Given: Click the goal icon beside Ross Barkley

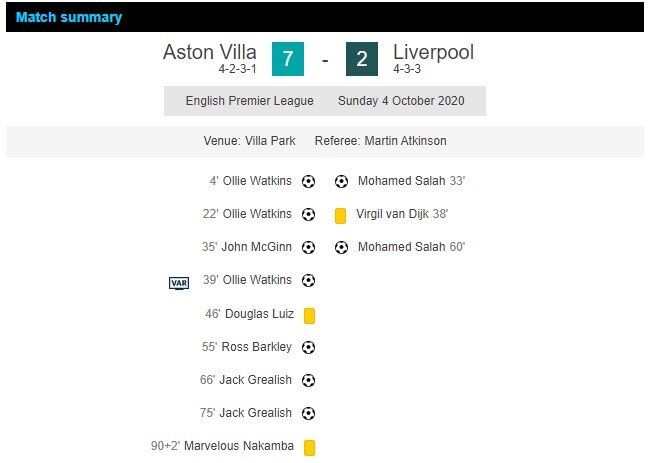Looking at the screenshot, I should pos(309,347).
